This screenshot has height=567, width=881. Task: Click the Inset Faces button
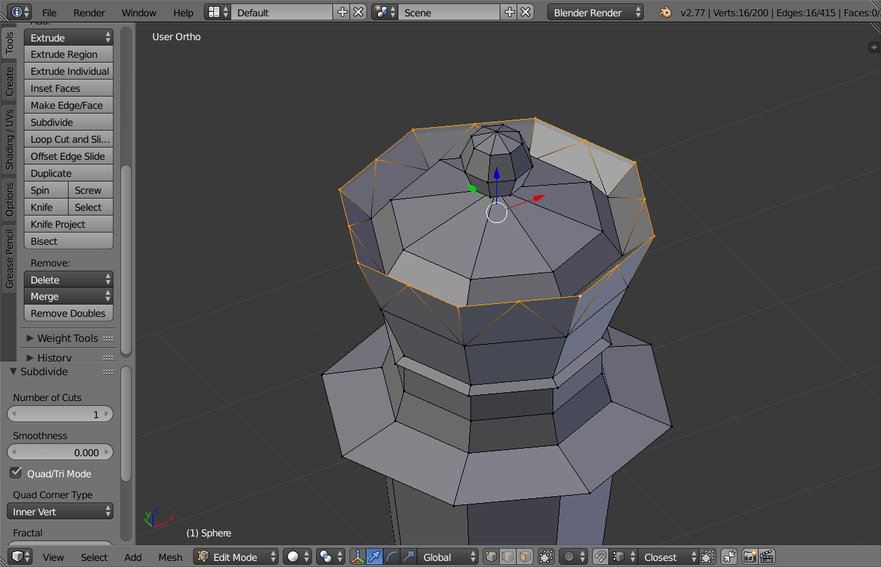pyautogui.click(x=68, y=88)
